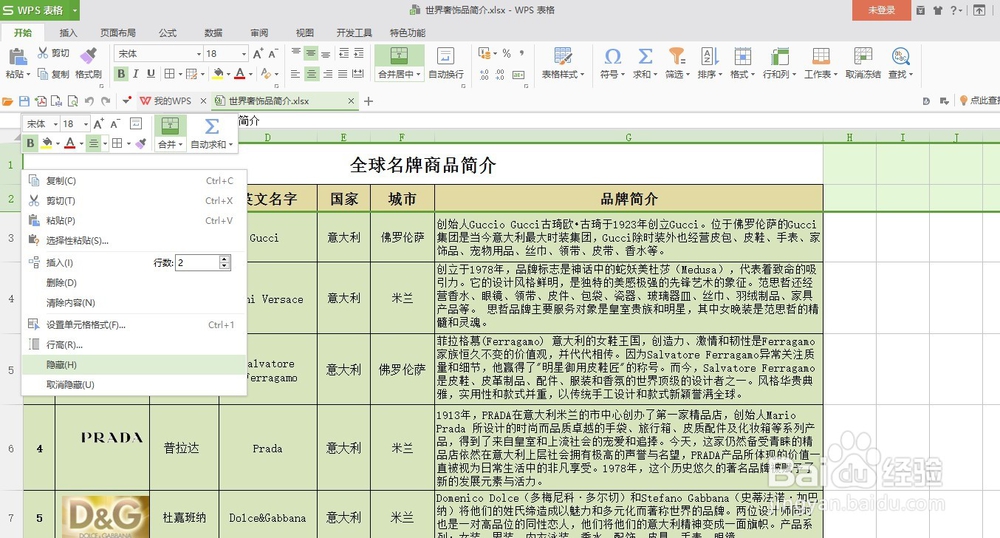Click the mini toolbar format painter brush
This screenshot has height=538, width=1000.
coord(141,143)
